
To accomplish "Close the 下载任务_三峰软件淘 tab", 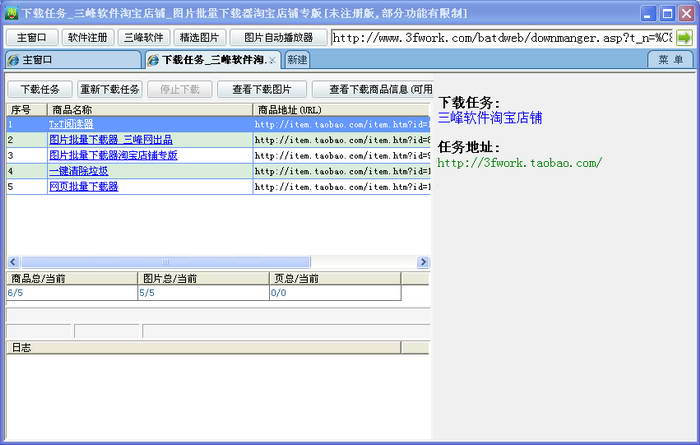I will coord(273,60).
